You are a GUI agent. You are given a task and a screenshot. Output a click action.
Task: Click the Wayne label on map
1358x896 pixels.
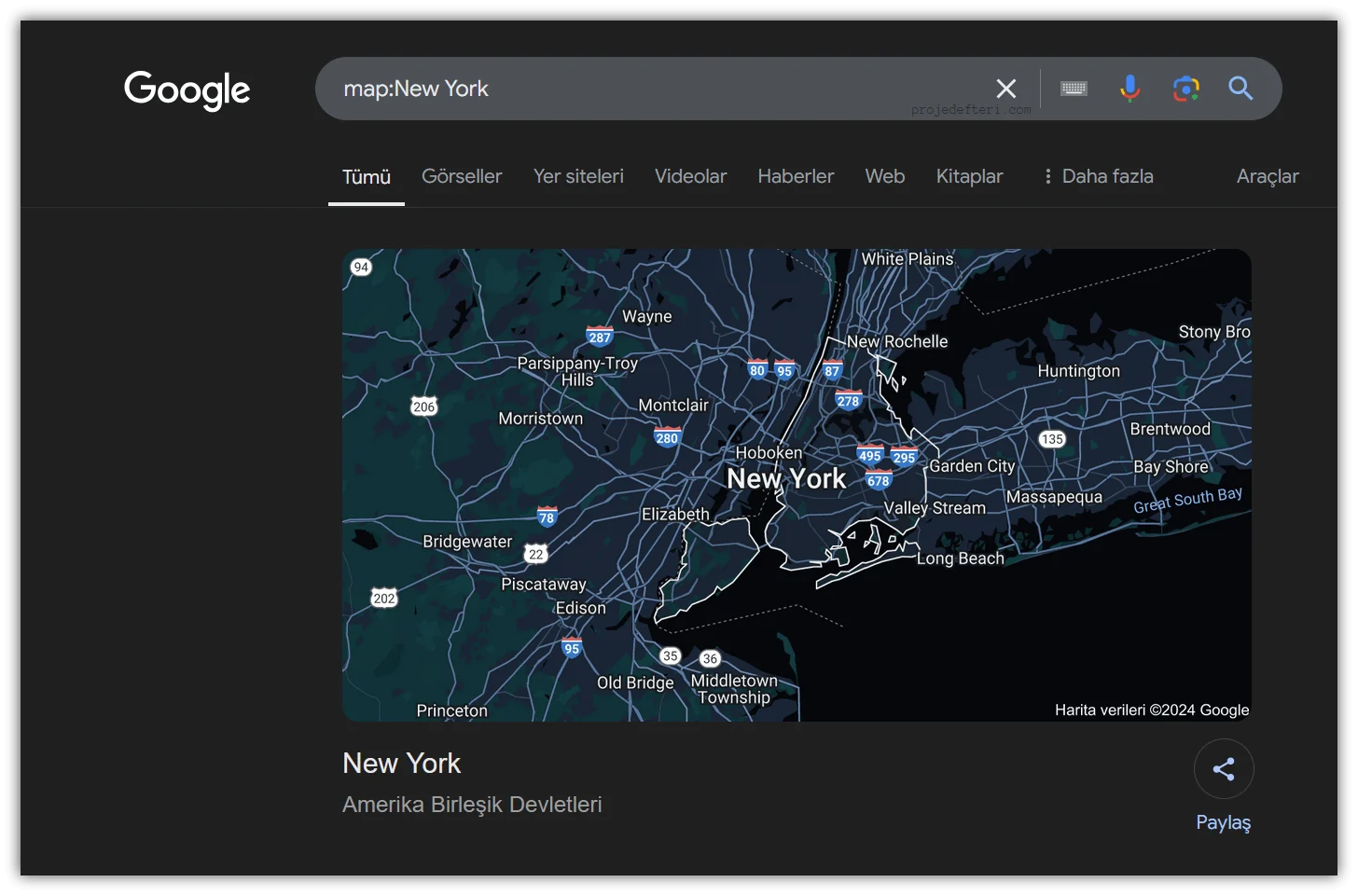click(647, 316)
